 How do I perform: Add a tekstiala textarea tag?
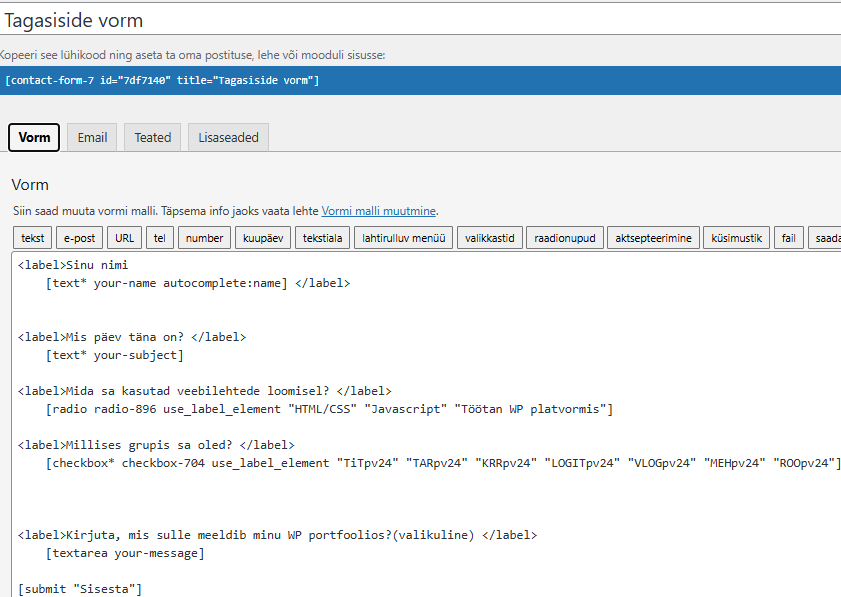322,238
